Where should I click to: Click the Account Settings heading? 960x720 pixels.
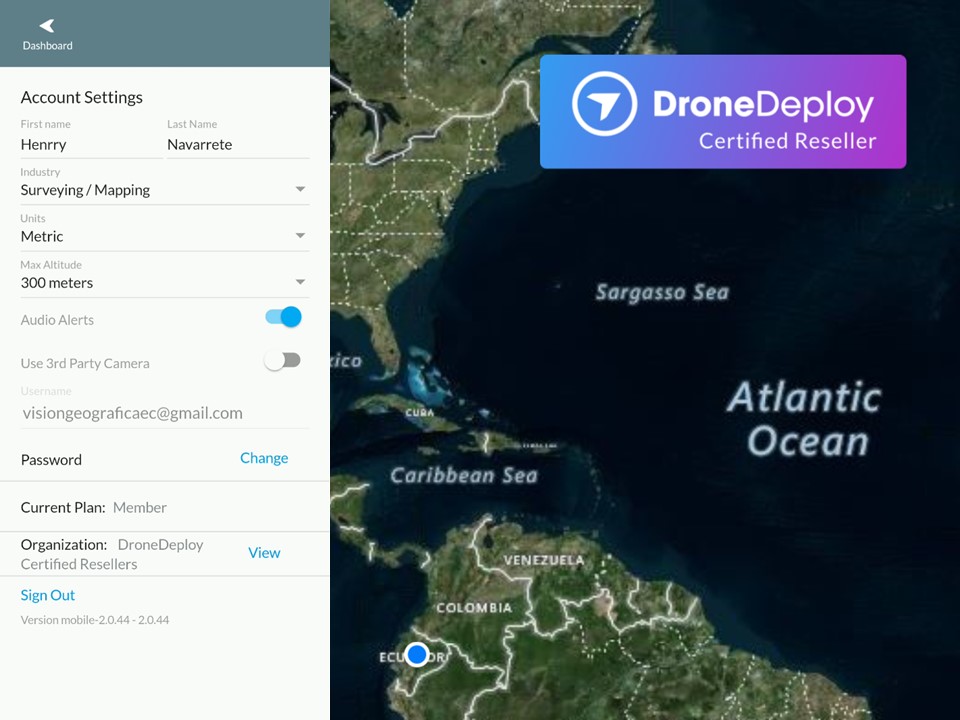pos(81,97)
